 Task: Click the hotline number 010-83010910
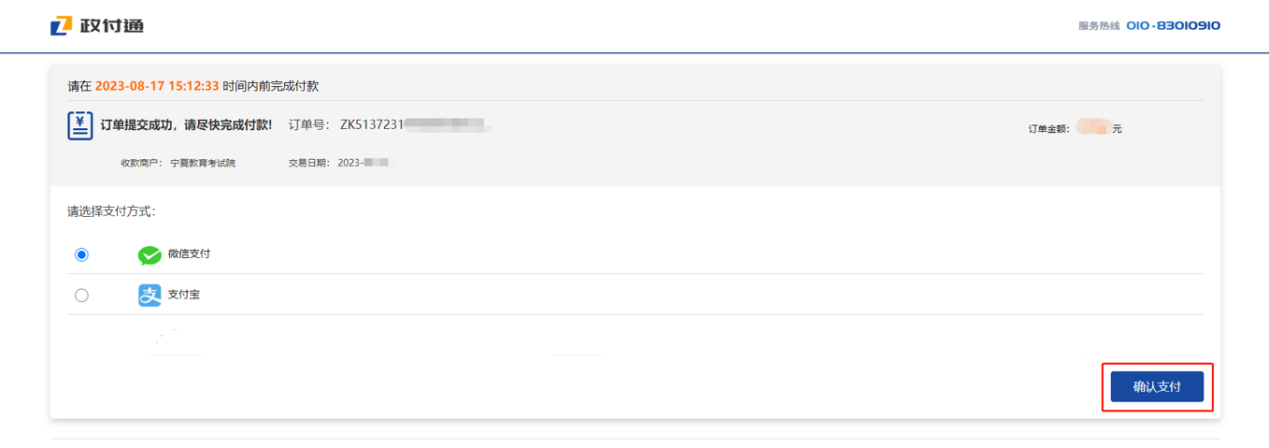coord(1173,26)
